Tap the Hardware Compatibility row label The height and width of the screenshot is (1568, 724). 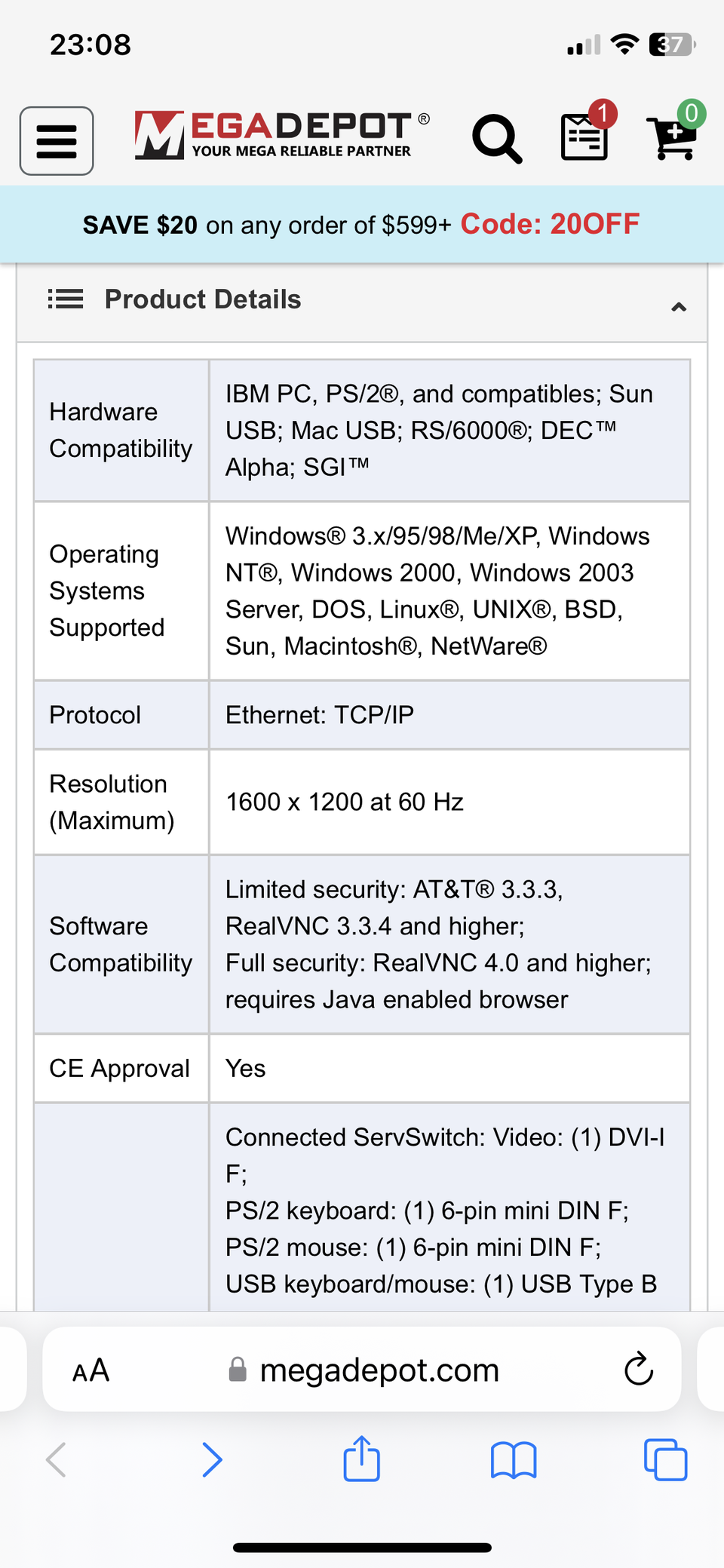click(121, 430)
